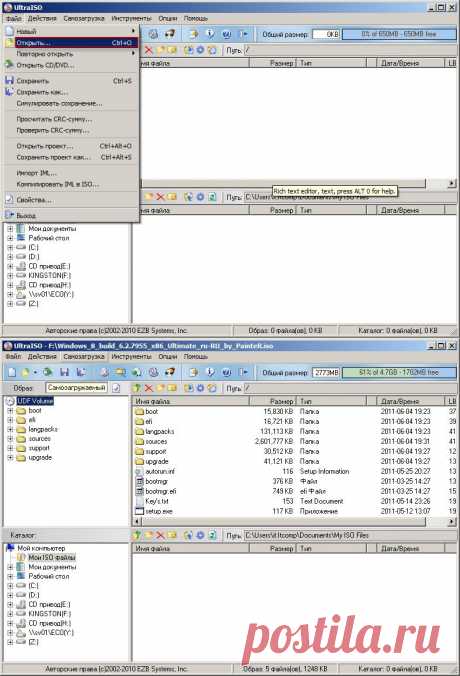This screenshot has height=676, width=460.
Task: Click Общий размер field showing 2773MB
Action: tap(326, 372)
